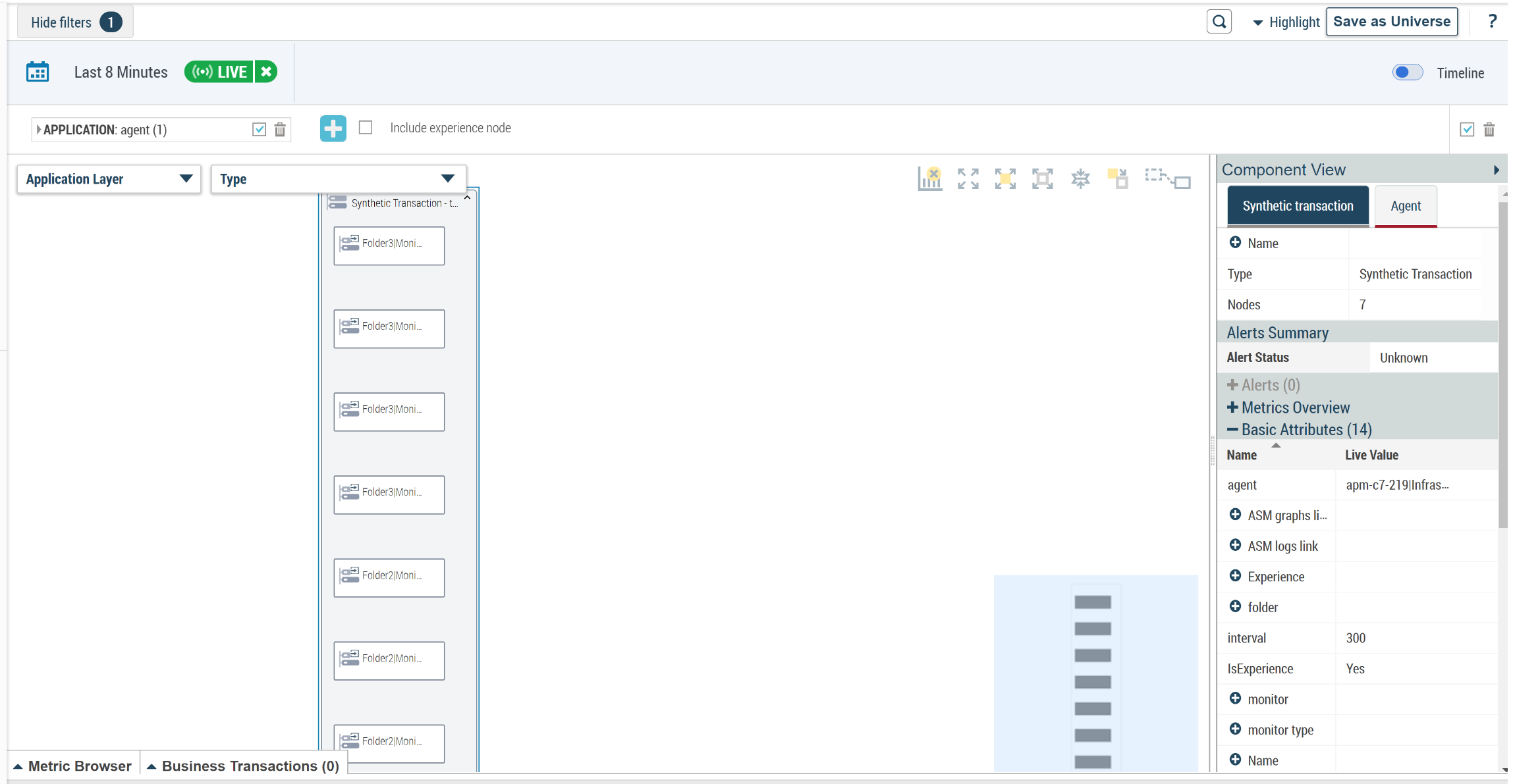Click the chart-with-X icon in map toolbar
1513x784 pixels.
coord(929,178)
